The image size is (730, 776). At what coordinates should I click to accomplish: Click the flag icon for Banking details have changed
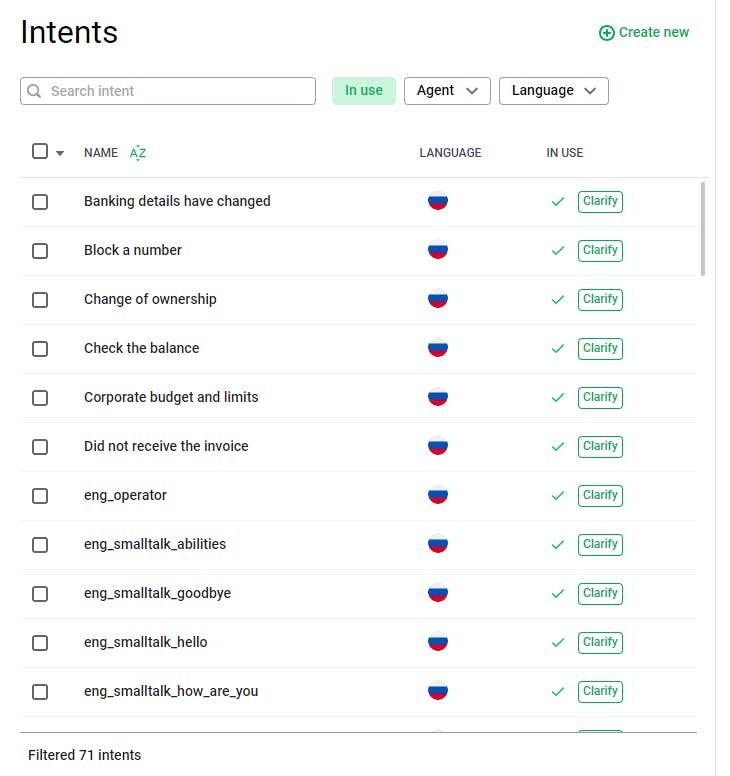pyautogui.click(x=438, y=201)
